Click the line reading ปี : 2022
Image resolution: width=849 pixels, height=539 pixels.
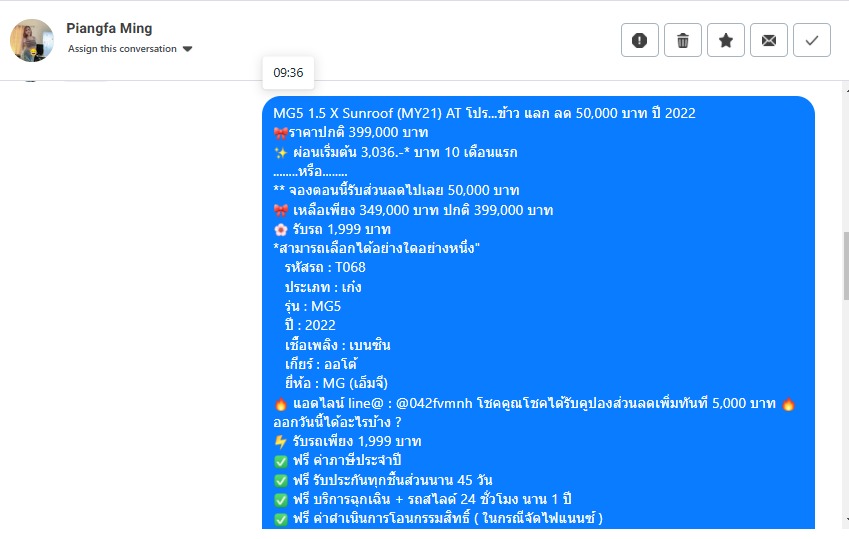tap(310, 326)
